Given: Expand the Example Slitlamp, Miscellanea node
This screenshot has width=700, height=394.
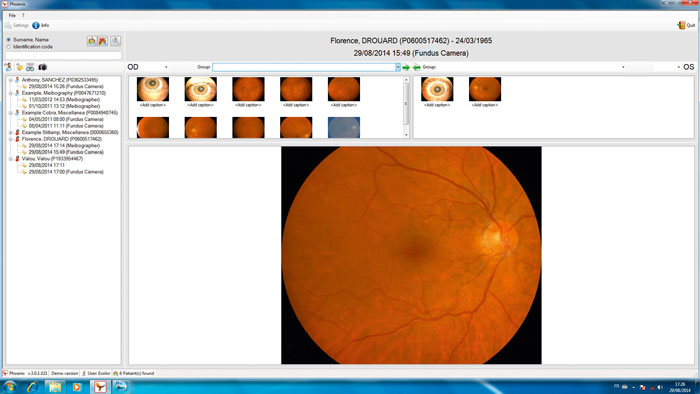Looking at the screenshot, I should click(11, 133).
